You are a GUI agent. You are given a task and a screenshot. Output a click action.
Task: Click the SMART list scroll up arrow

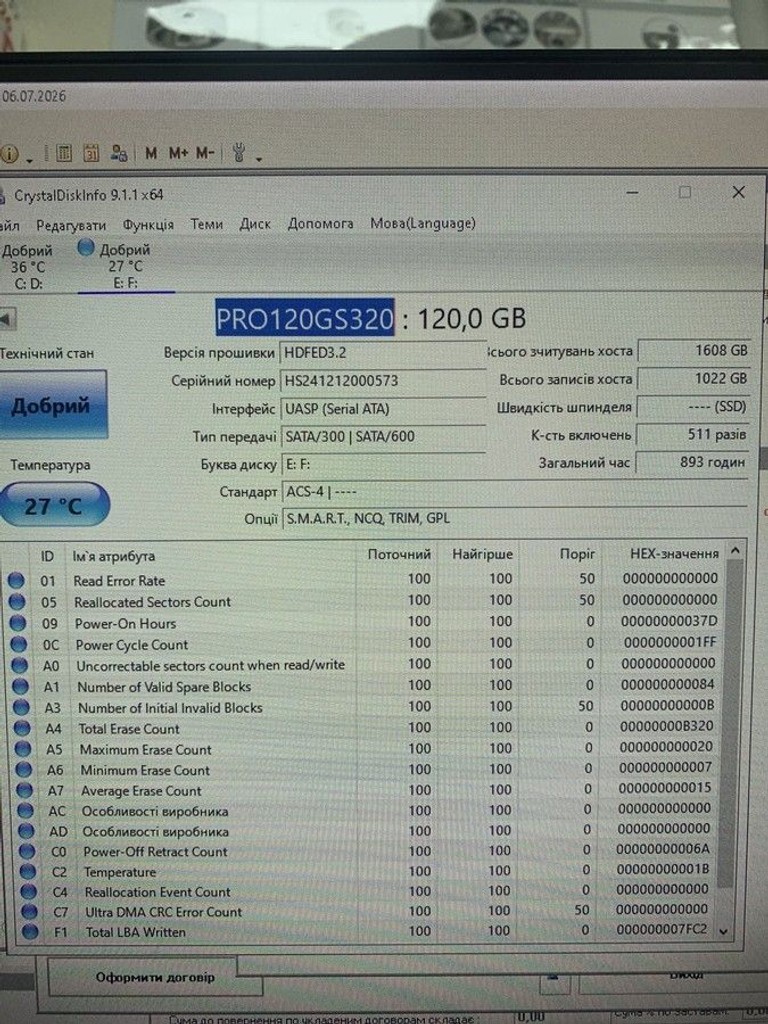[735, 551]
